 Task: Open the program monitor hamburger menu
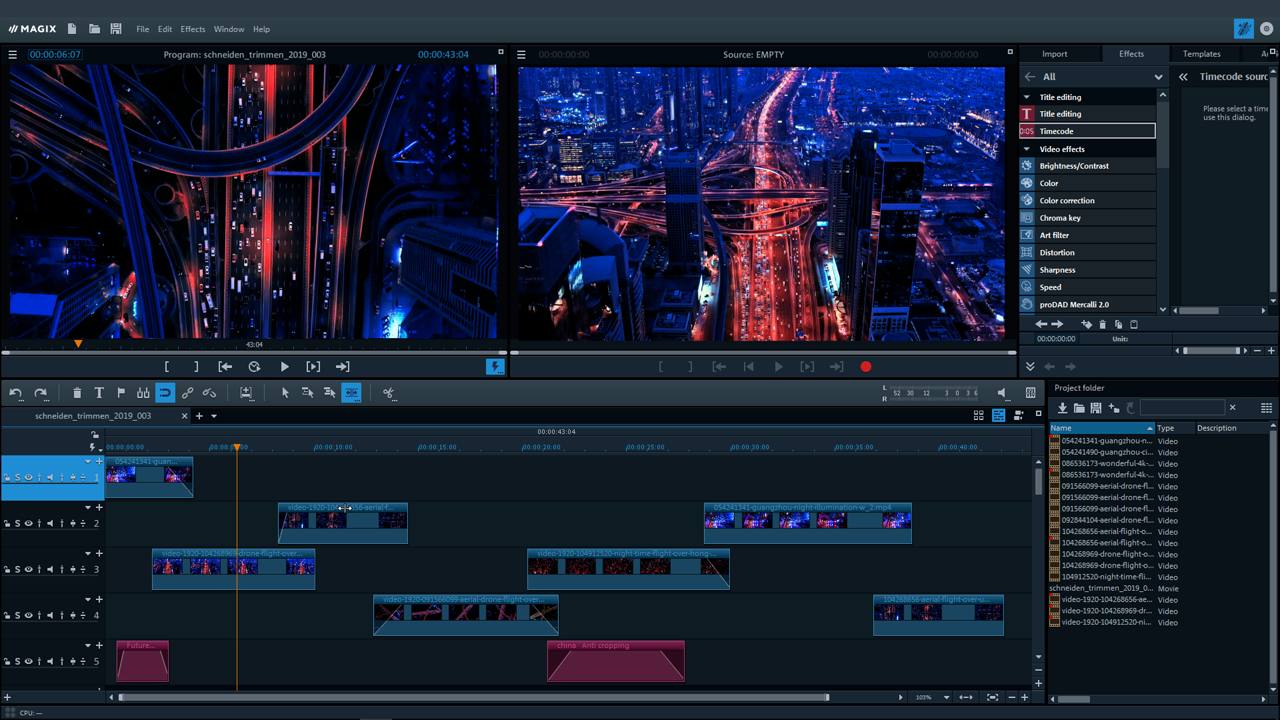click(13, 55)
